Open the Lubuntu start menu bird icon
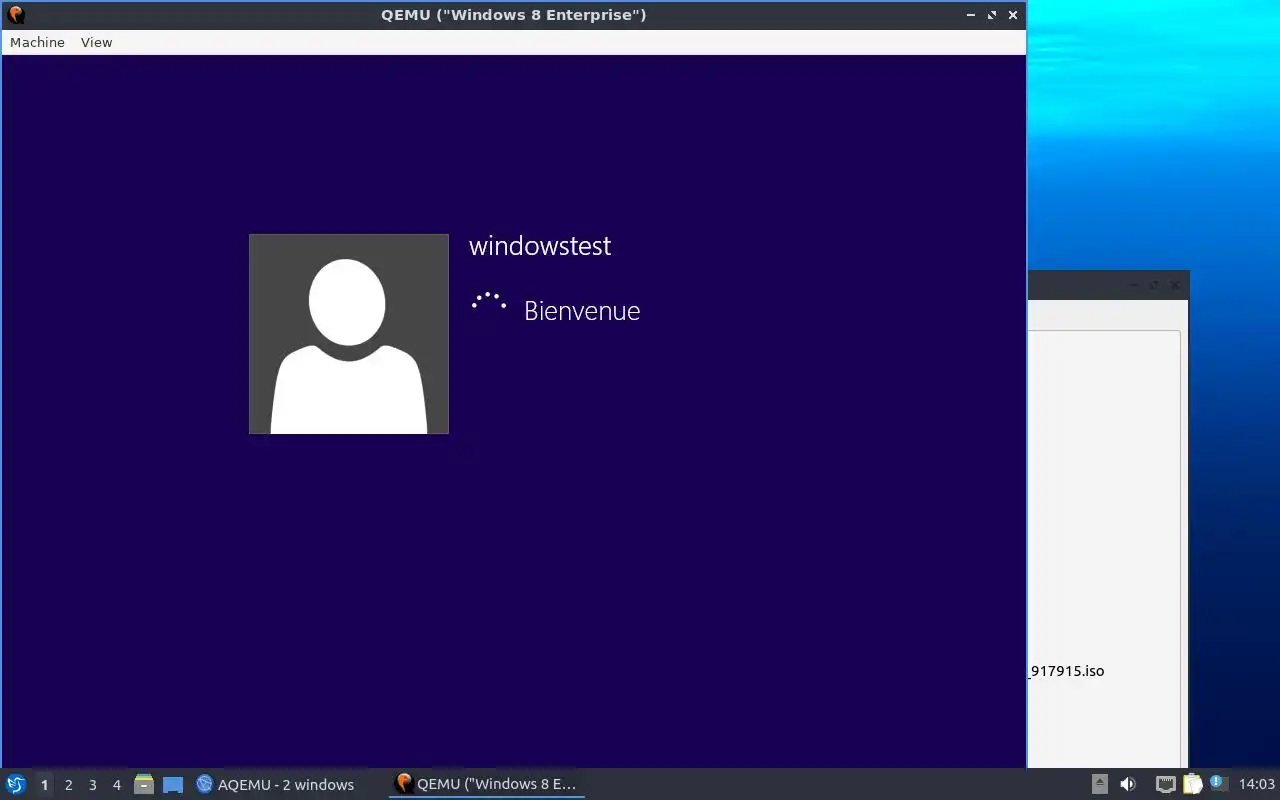Viewport: 1280px width, 800px height. (15, 784)
